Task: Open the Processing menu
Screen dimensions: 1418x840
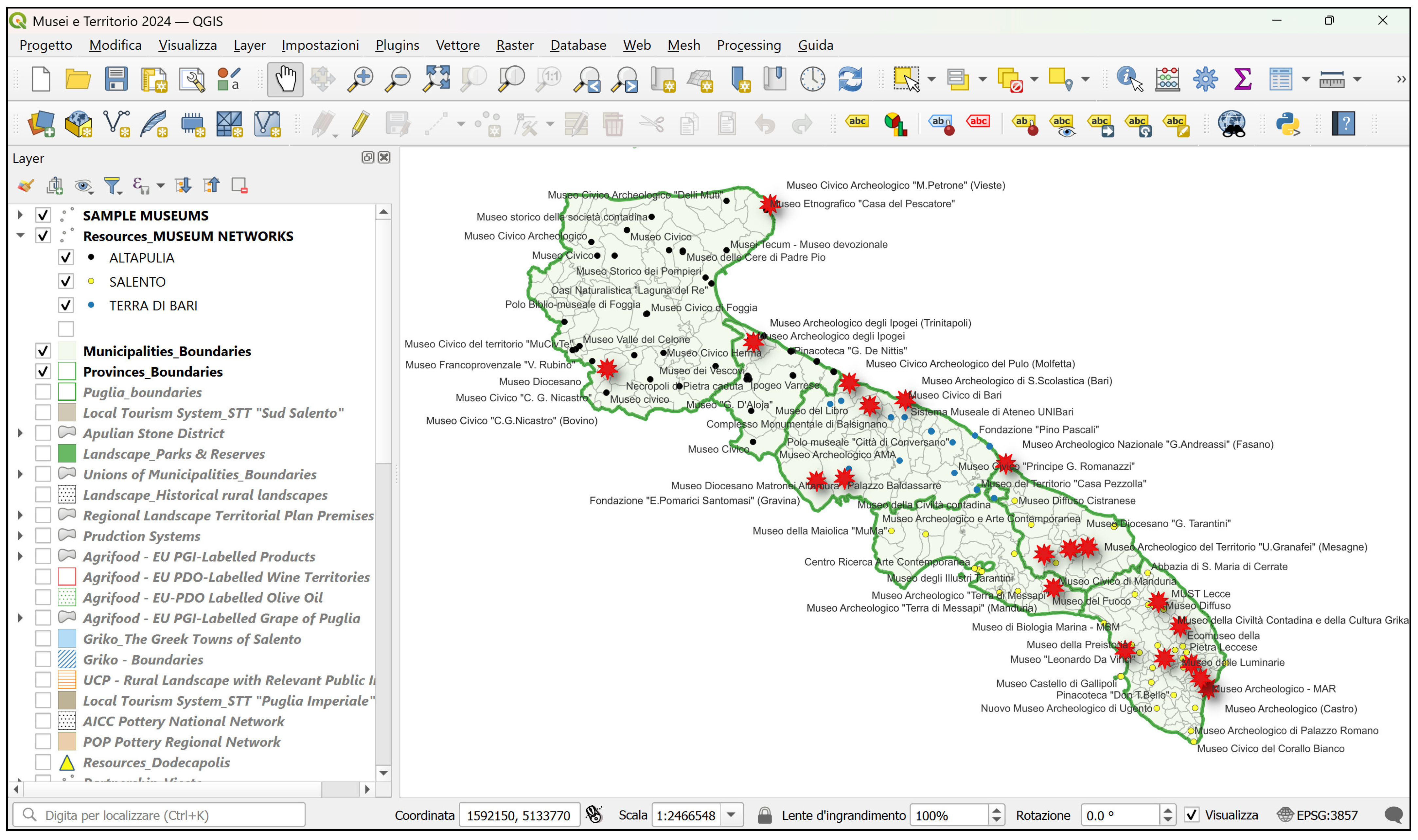Action: 748,45
